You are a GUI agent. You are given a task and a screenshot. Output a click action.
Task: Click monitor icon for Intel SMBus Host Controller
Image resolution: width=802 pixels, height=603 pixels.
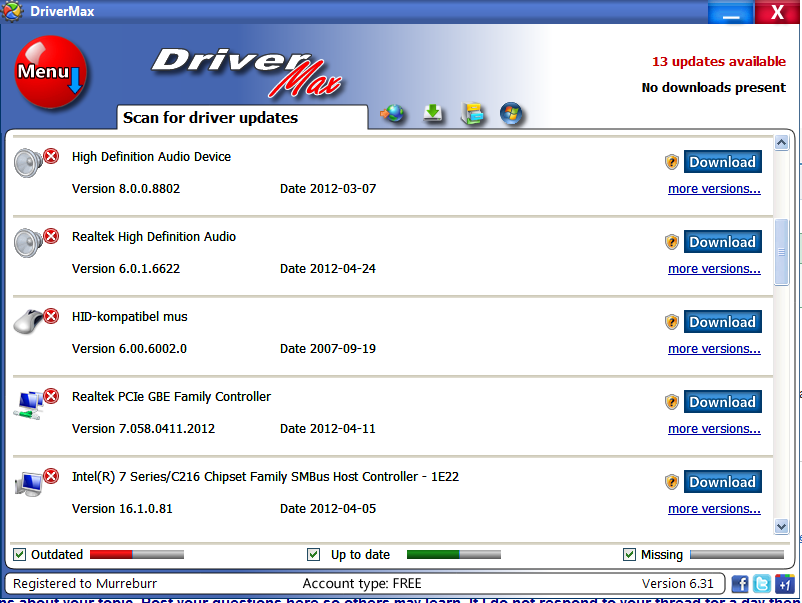click(28, 484)
